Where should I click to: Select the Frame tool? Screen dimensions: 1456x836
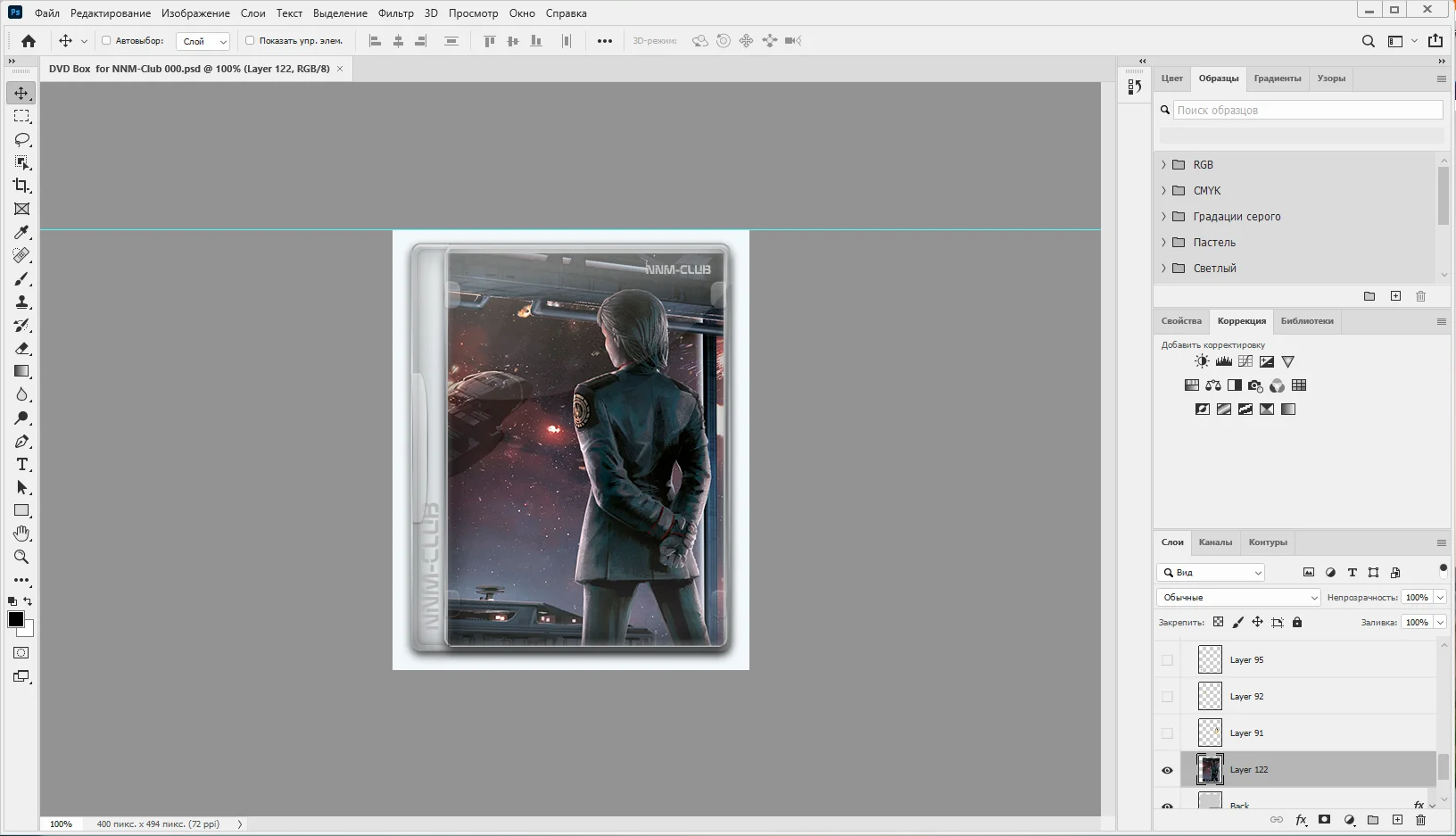click(21, 209)
